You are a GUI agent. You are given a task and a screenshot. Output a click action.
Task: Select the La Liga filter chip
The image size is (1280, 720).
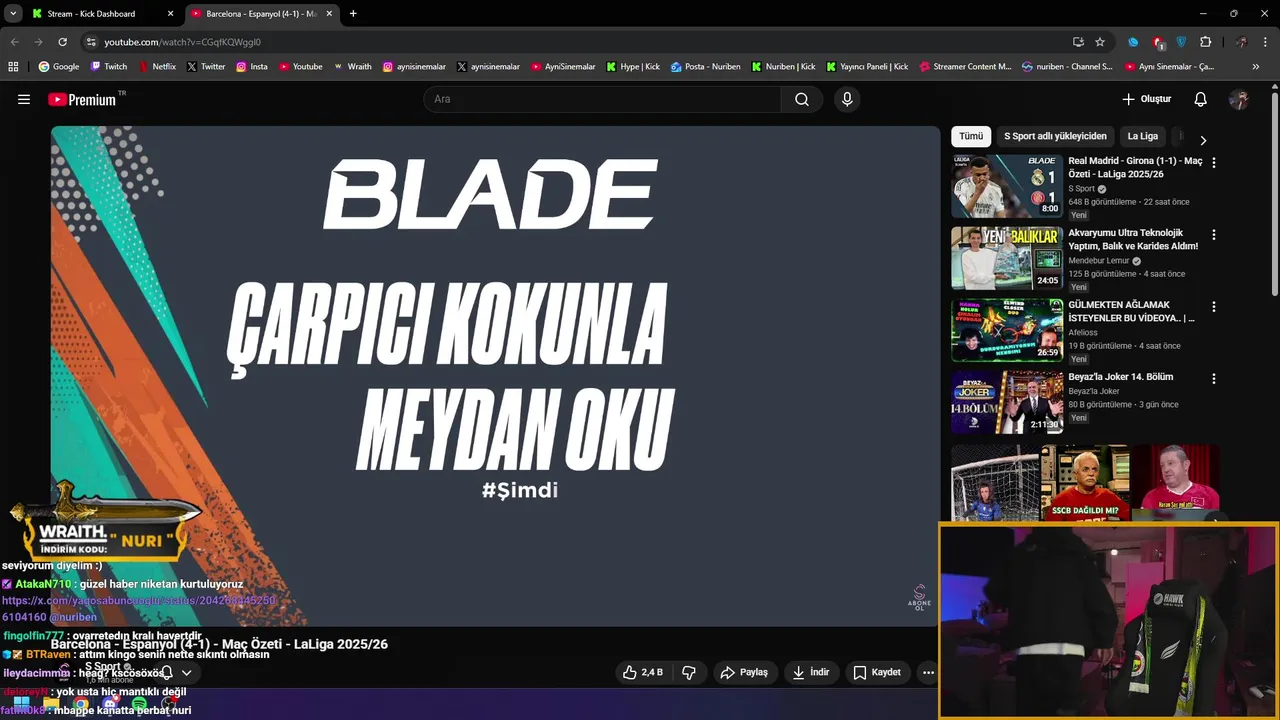click(1143, 136)
